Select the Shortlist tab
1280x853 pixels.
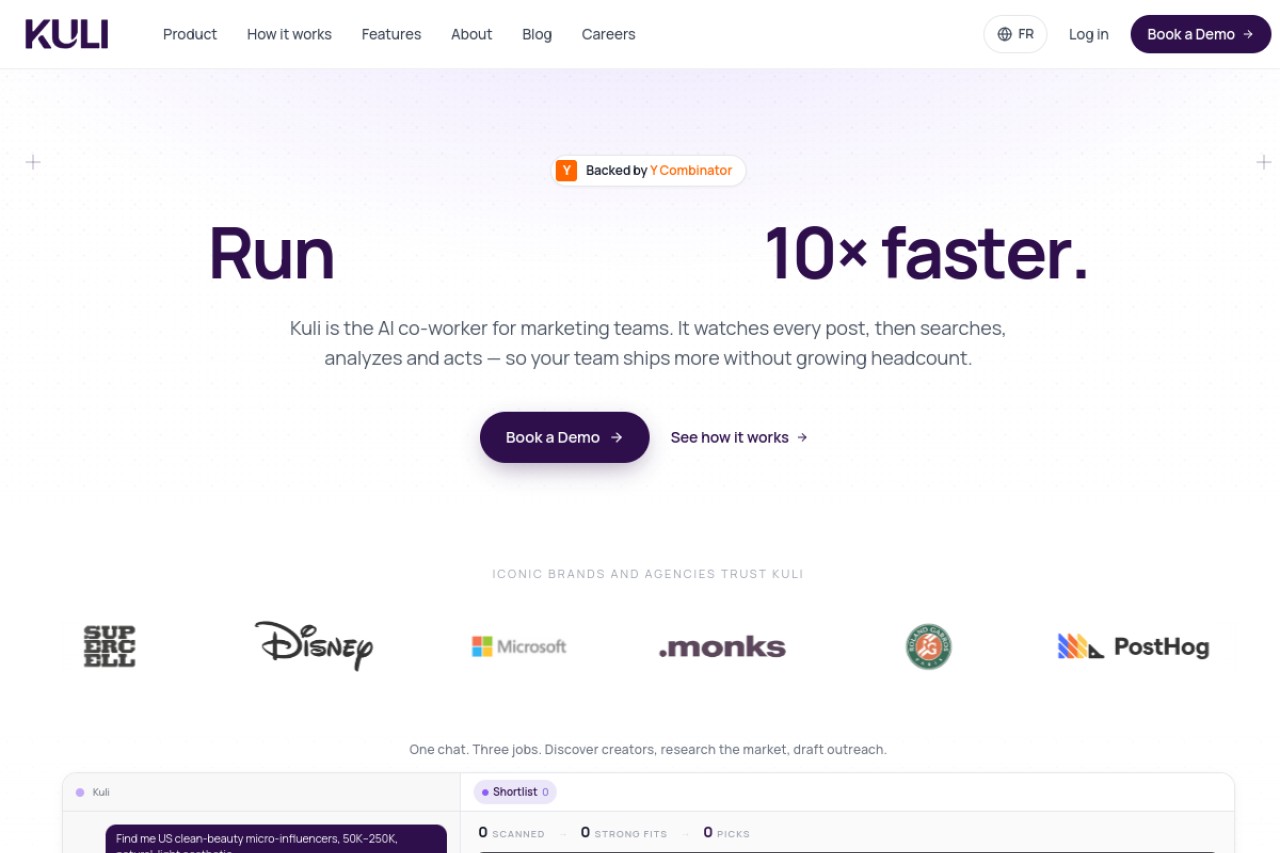(x=515, y=792)
